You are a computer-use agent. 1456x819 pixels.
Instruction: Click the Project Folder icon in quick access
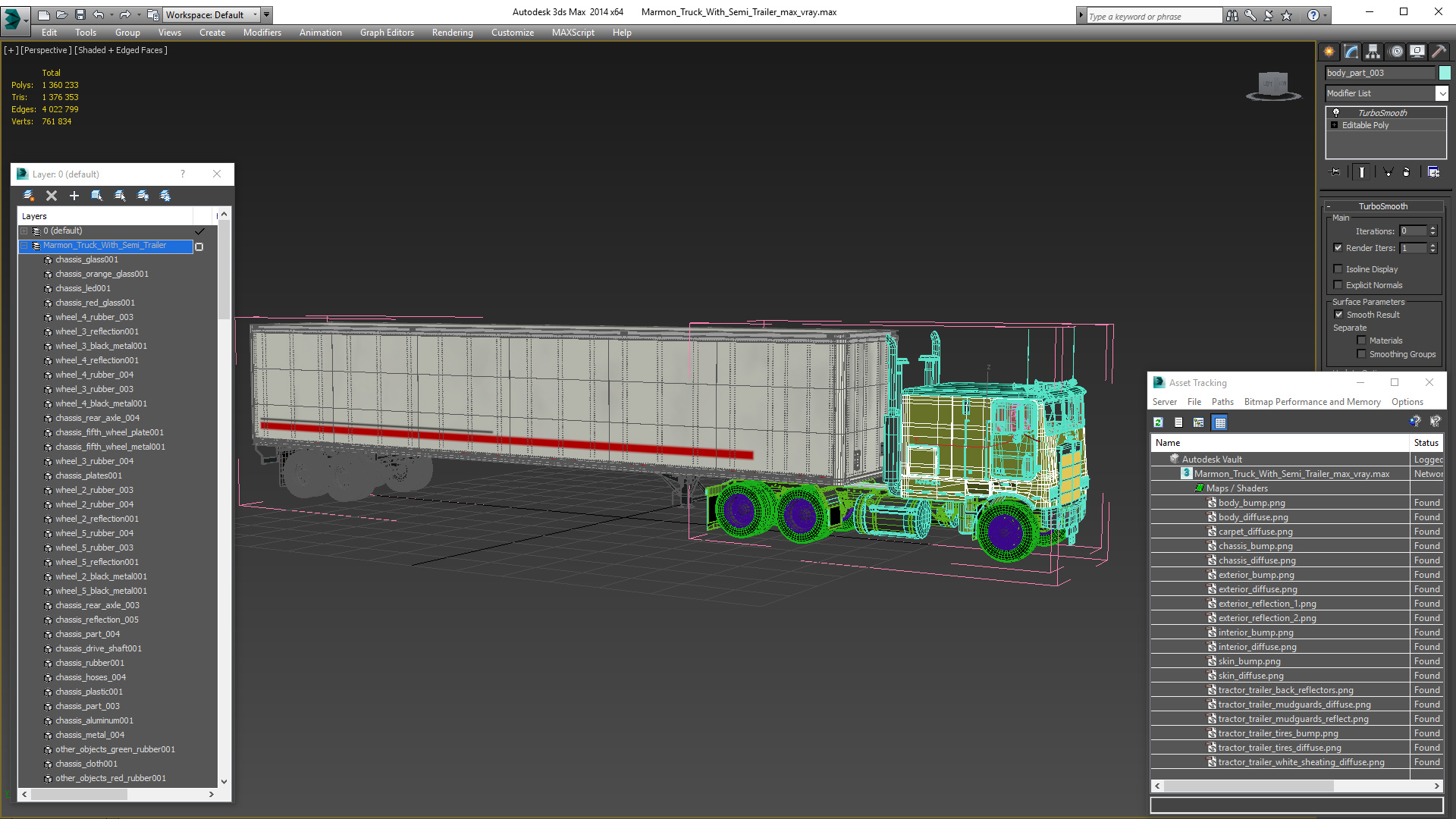(x=152, y=14)
